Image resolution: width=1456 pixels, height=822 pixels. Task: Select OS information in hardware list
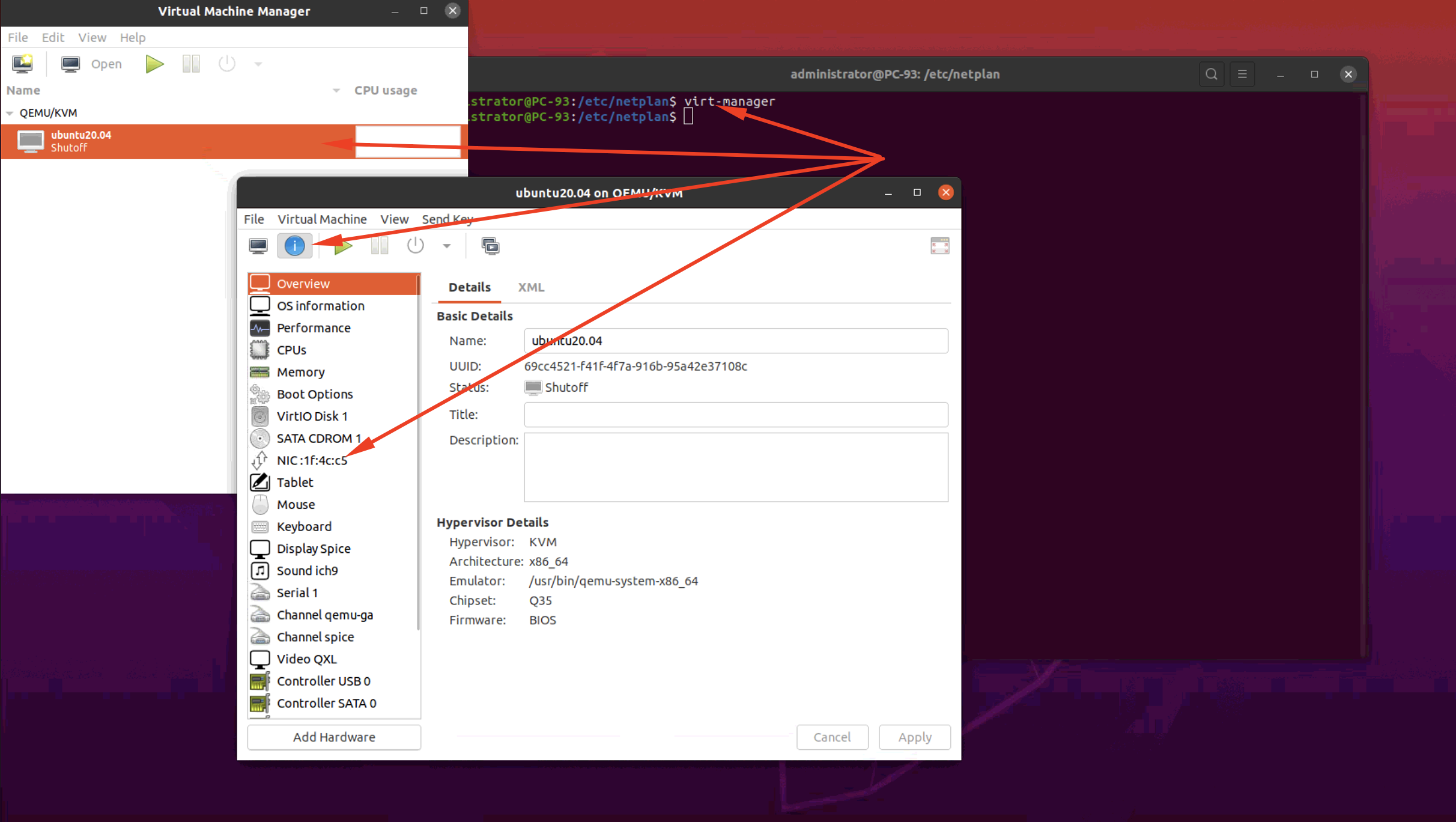coord(333,306)
